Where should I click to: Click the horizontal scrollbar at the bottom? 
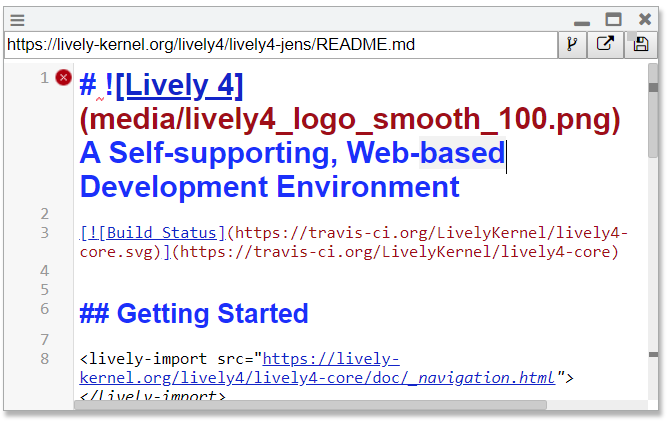point(310,405)
